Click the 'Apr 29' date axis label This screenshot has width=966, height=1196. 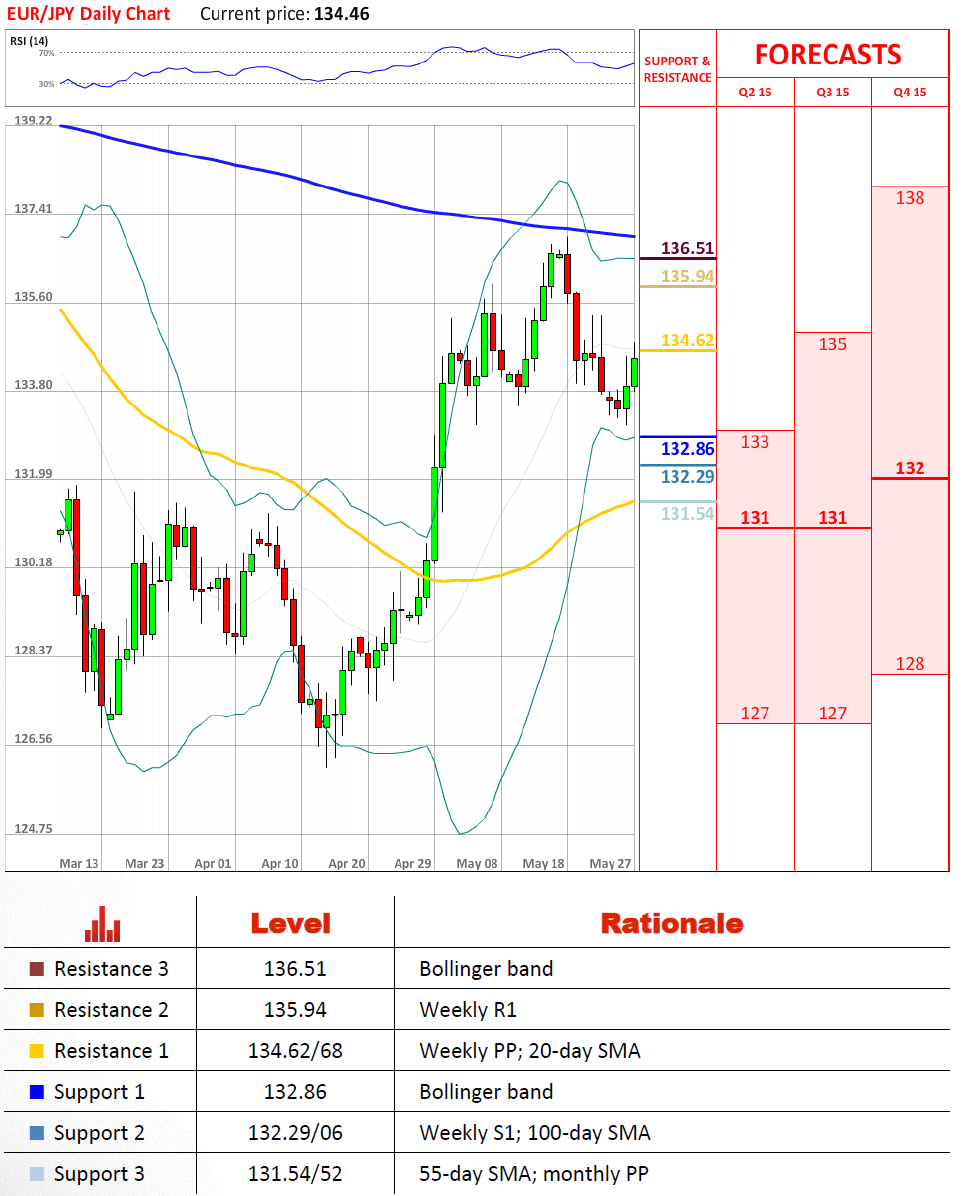(413, 863)
